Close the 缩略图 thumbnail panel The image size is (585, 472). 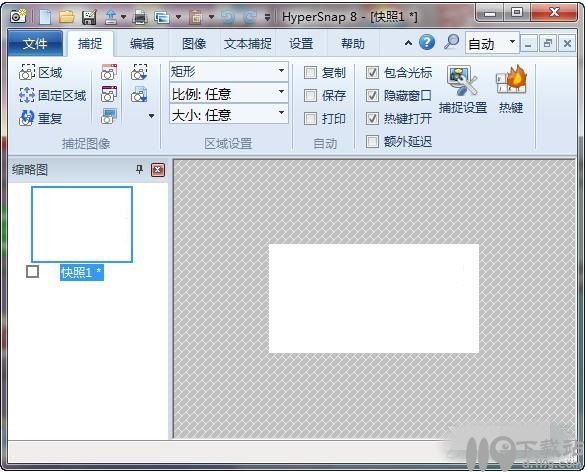click(x=158, y=170)
